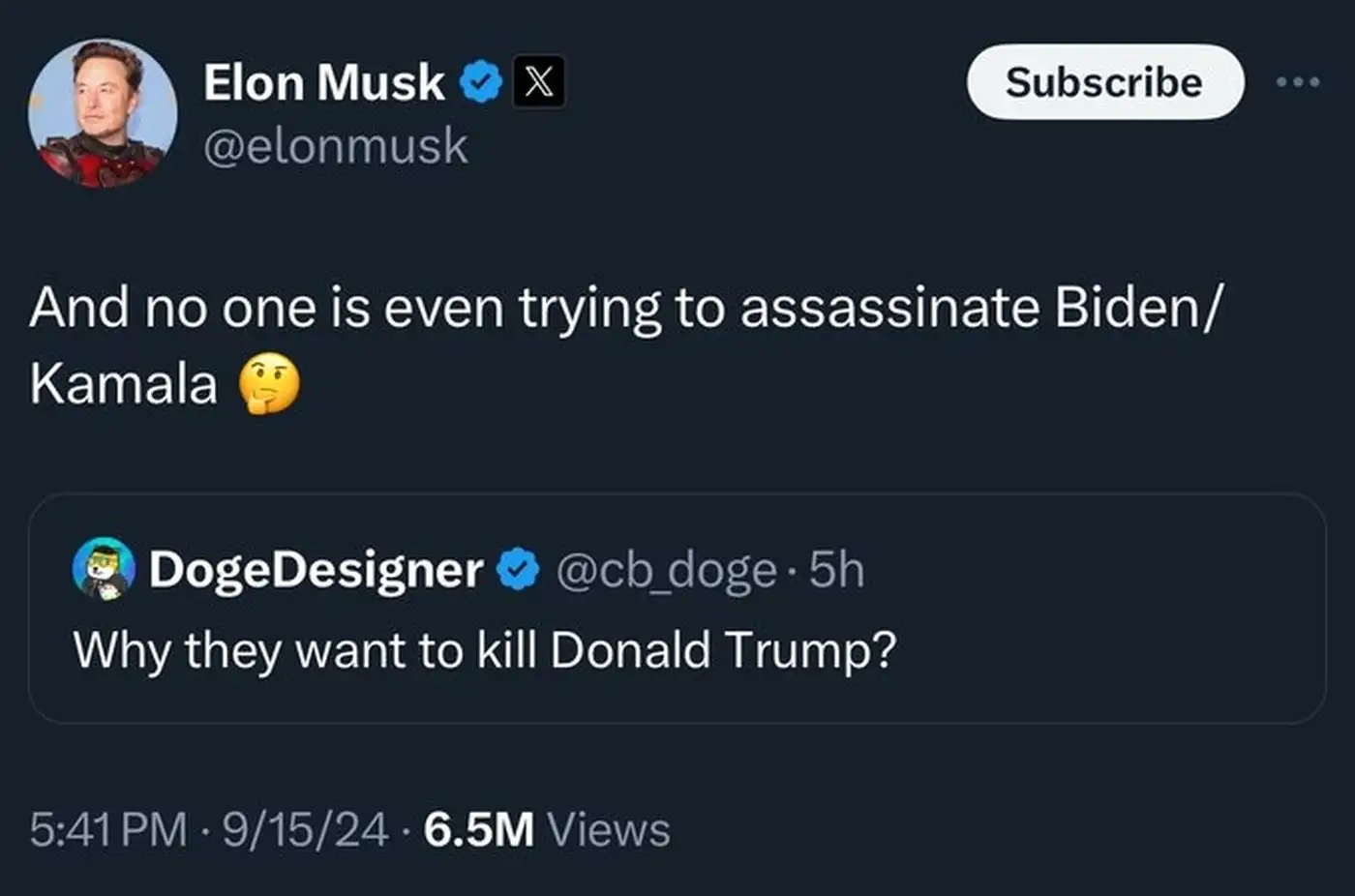Click the DogeDesigner profile avatar icon
1355x896 pixels.
(x=104, y=569)
